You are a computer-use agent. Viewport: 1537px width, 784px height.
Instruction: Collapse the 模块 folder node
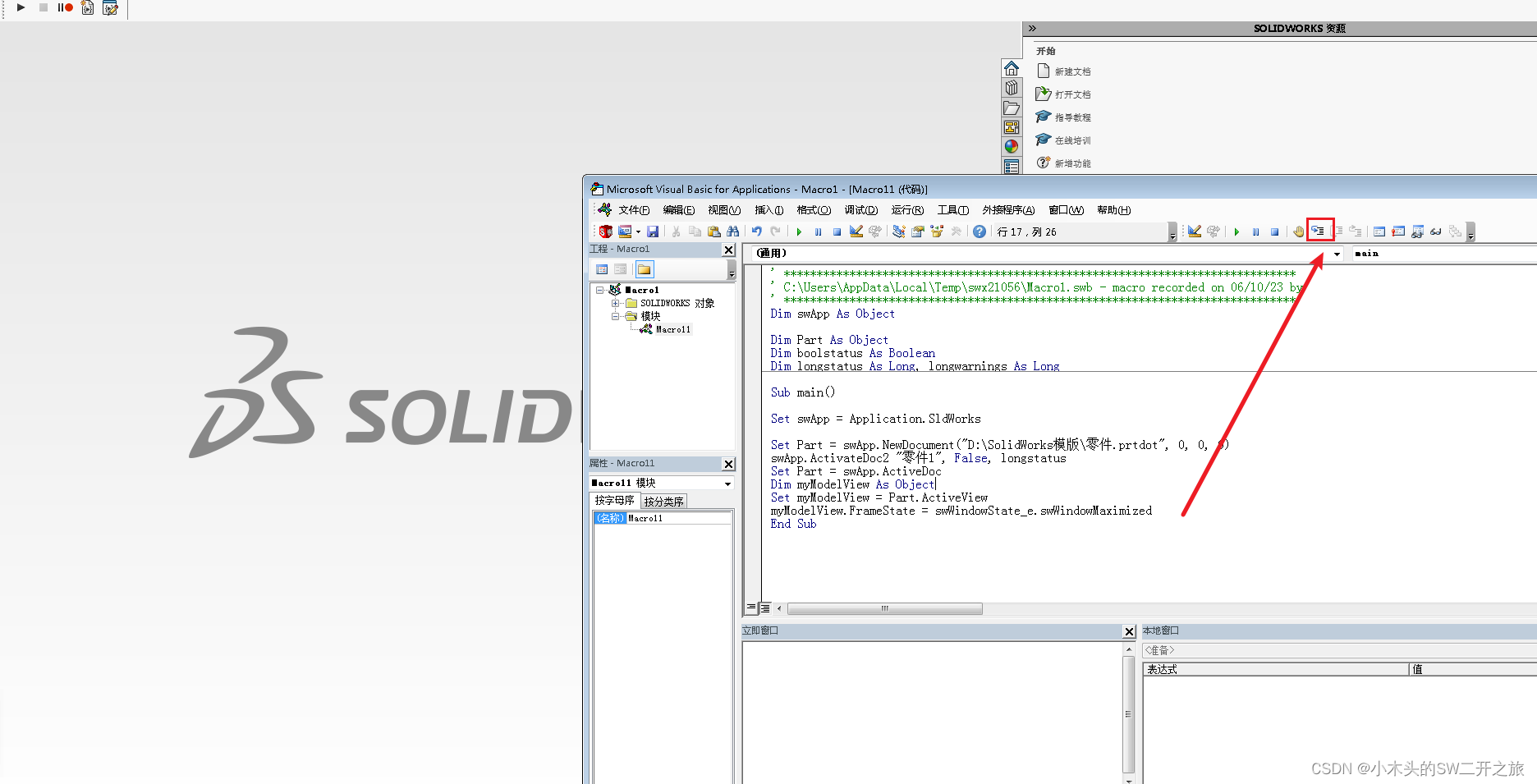(x=615, y=316)
